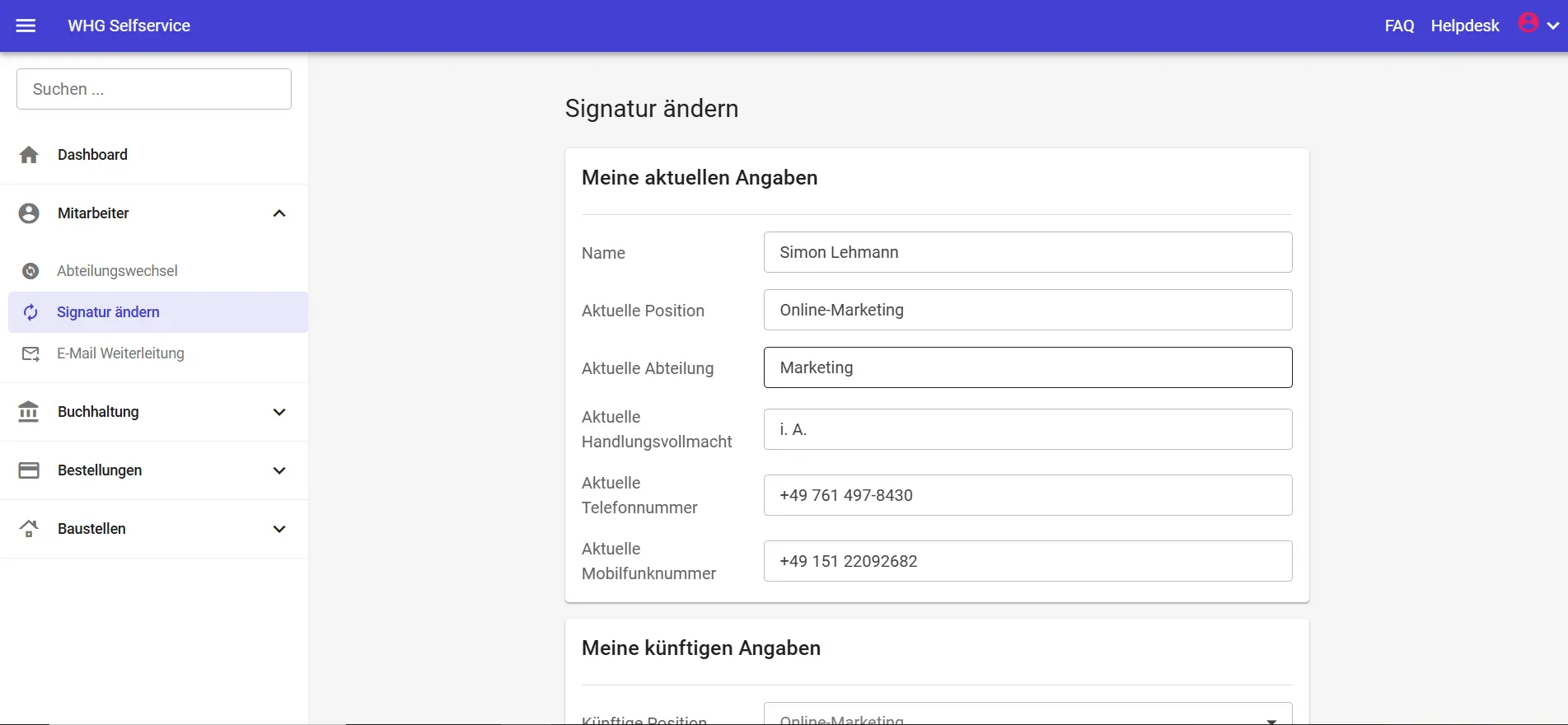Screen dimensions: 1568x725
Task: Click the Bestellungen card icon
Action: 29,470
